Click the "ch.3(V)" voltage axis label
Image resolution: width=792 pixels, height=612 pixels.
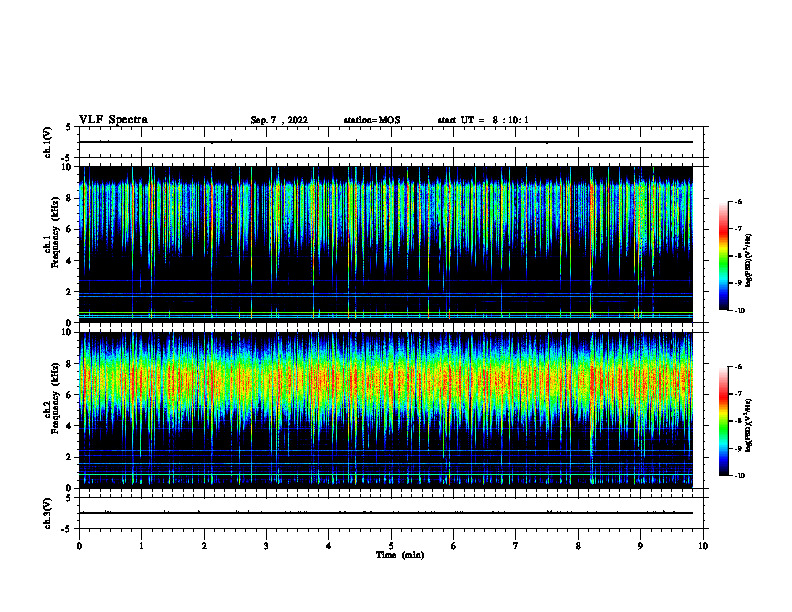click(x=47, y=513)
